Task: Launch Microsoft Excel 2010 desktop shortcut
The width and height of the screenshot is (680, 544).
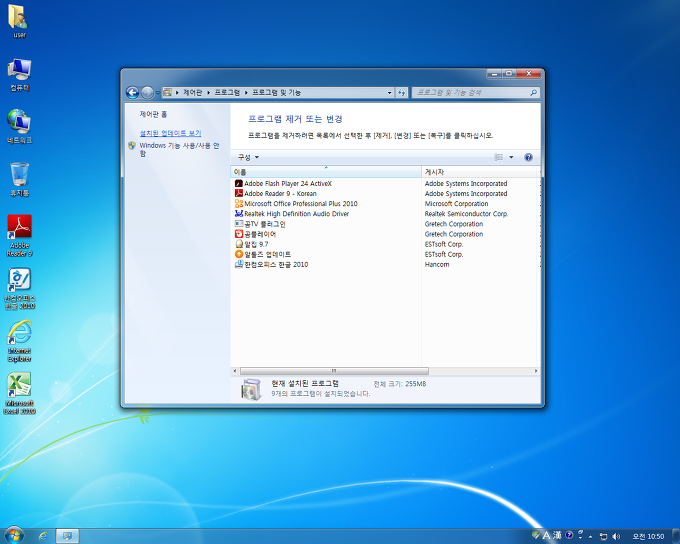Action: (x=20, y=393)
